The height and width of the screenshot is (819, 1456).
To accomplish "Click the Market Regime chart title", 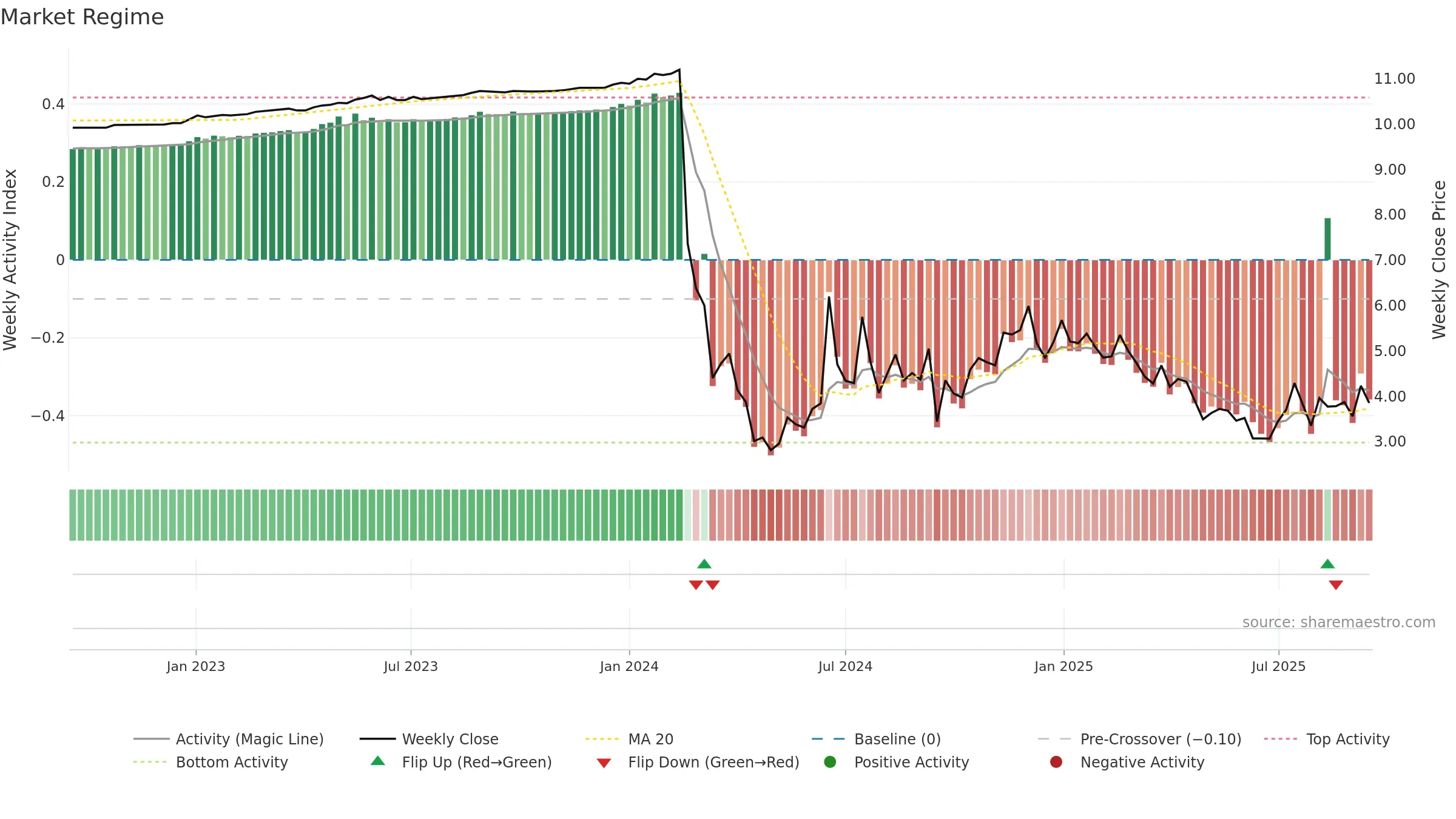I will coord(82,17).
